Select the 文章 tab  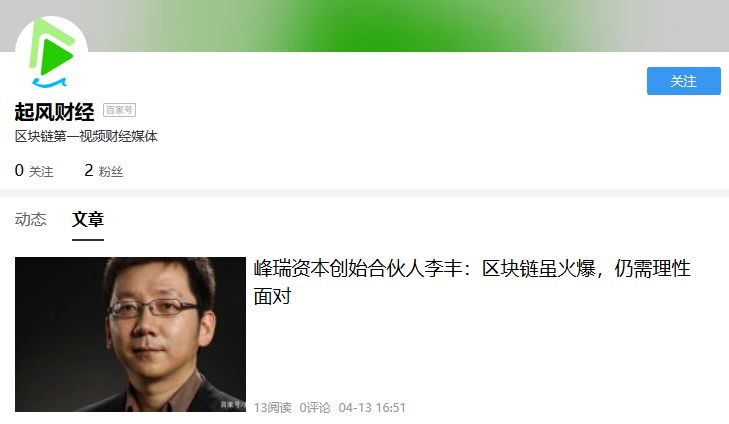[x=88, y=219]
